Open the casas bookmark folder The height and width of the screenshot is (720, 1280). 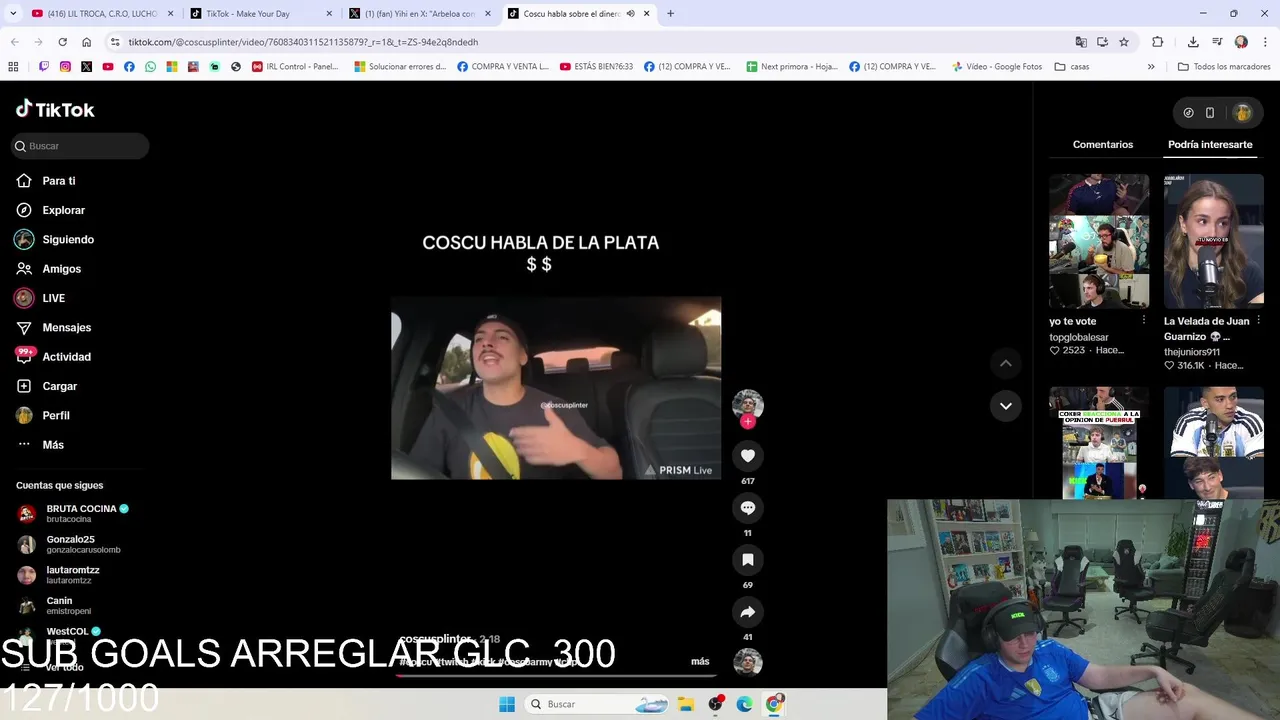coord(1071,67)
